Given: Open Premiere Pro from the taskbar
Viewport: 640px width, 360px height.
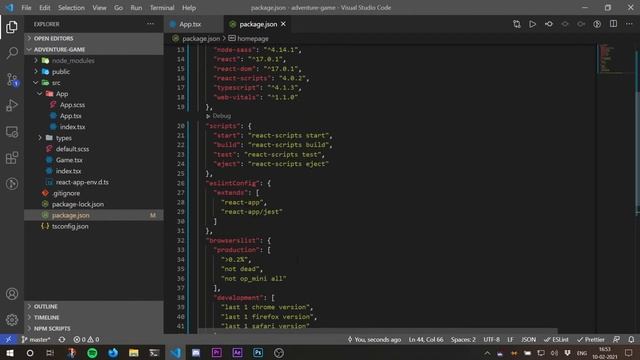Looking at the screenshot, I should 216,353.
